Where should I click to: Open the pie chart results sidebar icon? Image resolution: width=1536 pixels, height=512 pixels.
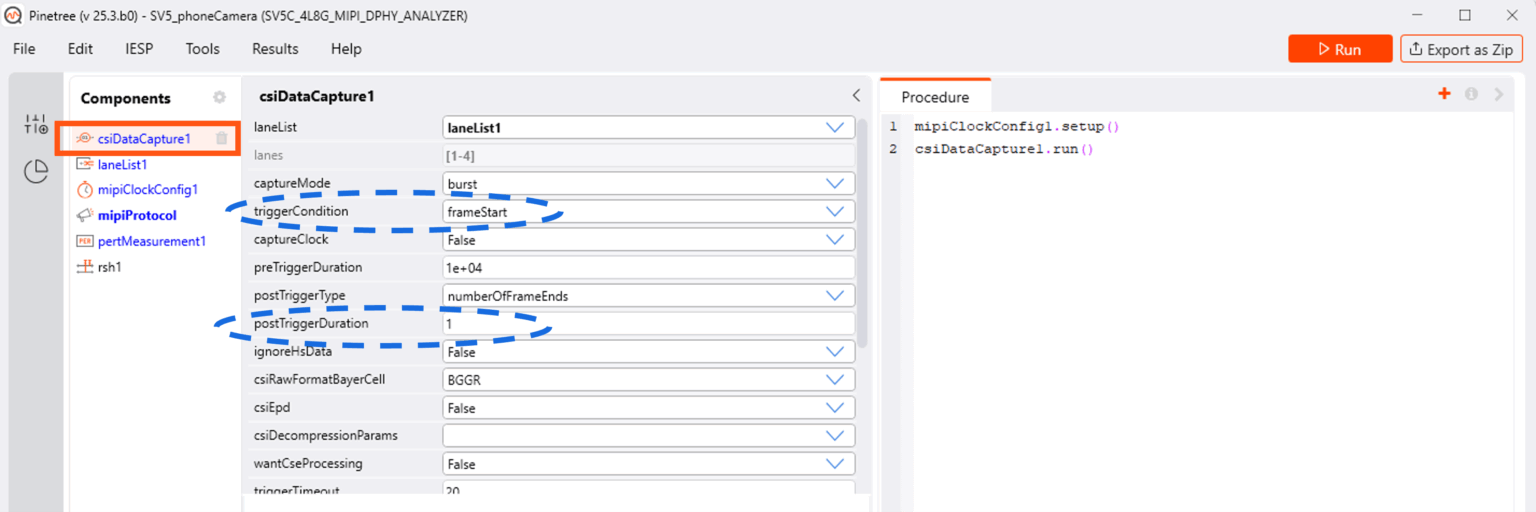pos(36,172)
